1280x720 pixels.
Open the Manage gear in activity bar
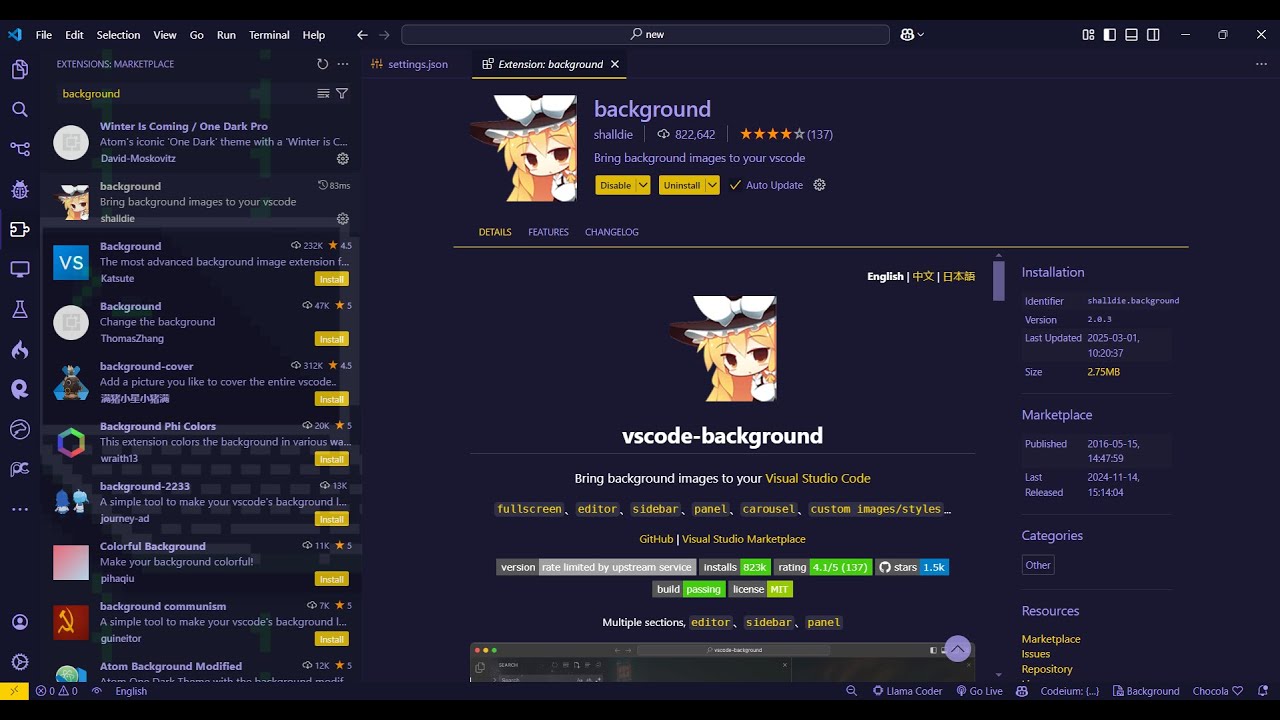pyautogui.click(x=19, y=662)
